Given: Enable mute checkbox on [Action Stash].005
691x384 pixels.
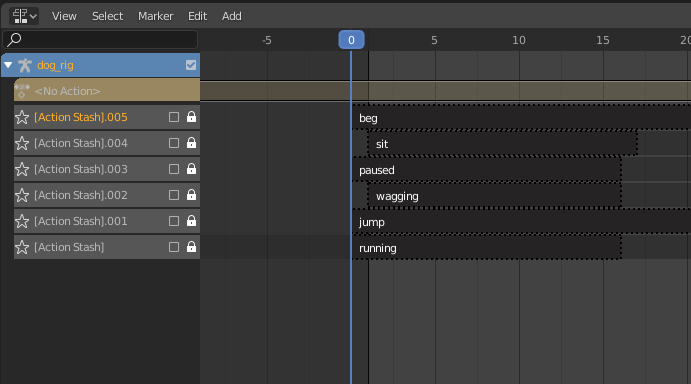Looking at the screenshot, I should [174, 117].
